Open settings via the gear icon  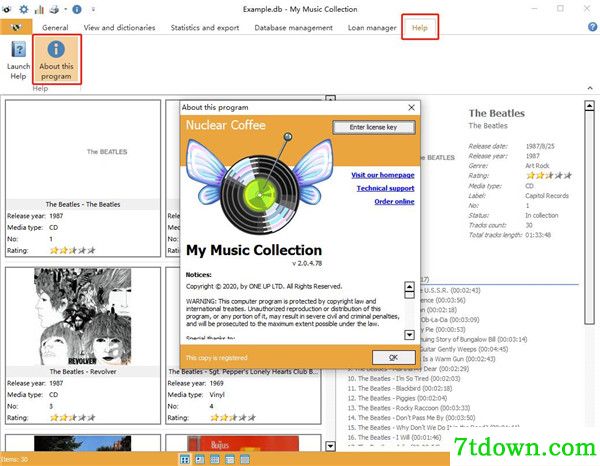[24, 9]
